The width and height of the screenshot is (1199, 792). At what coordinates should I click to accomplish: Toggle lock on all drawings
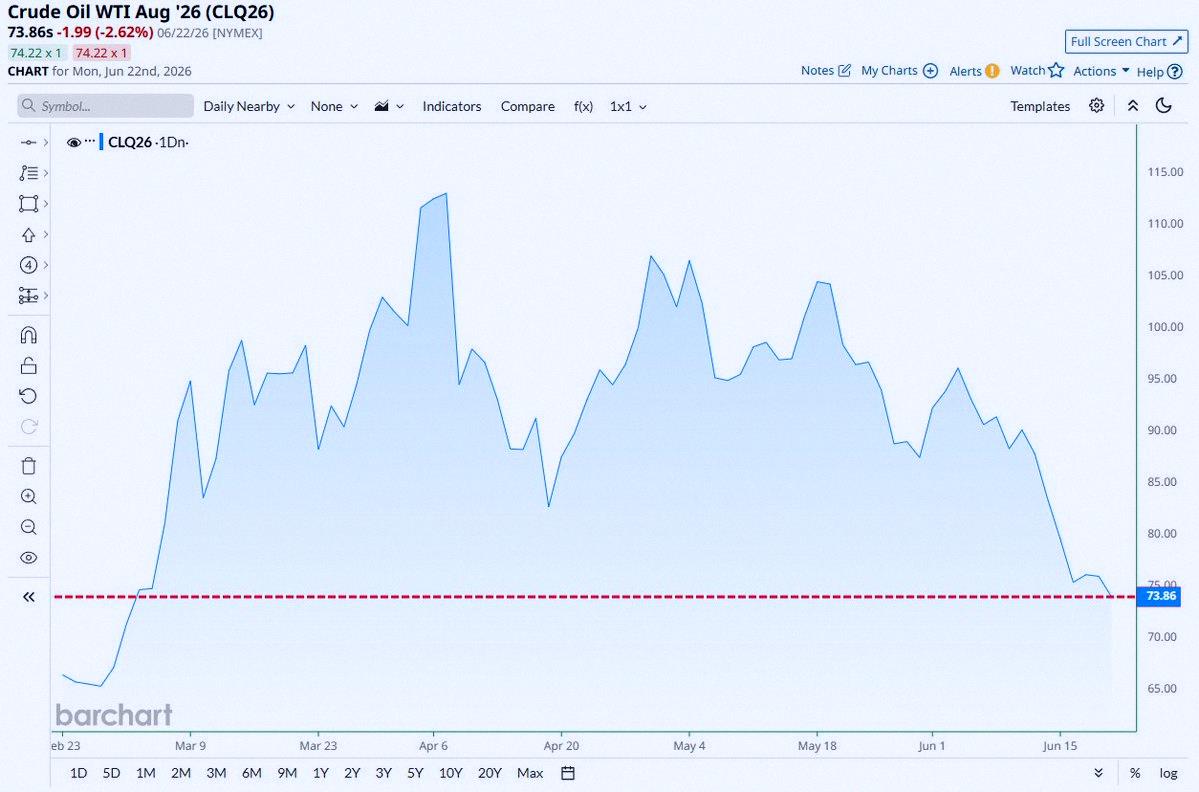[28, 365]
